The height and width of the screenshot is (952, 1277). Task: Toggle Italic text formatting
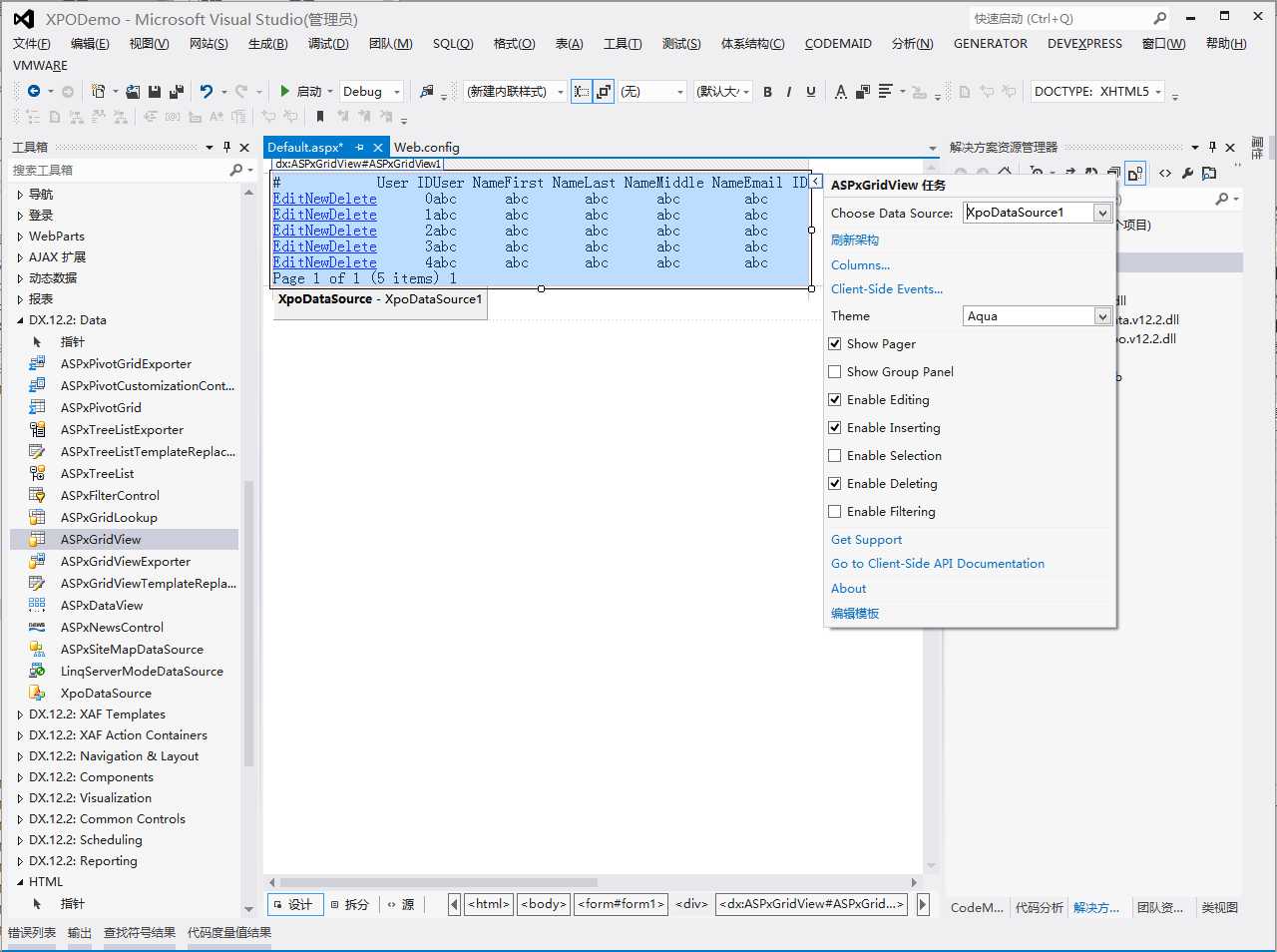pyautogui.click(x=789, y=91)
